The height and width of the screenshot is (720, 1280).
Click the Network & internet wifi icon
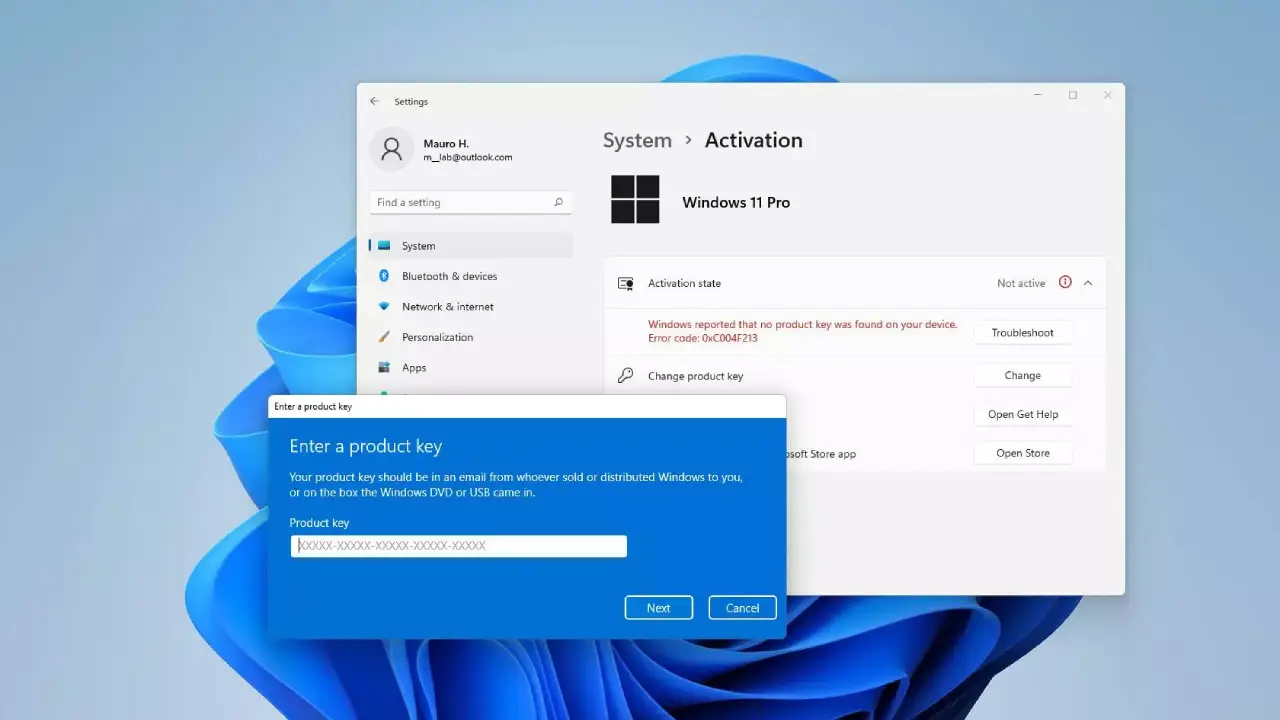[384, 307]
